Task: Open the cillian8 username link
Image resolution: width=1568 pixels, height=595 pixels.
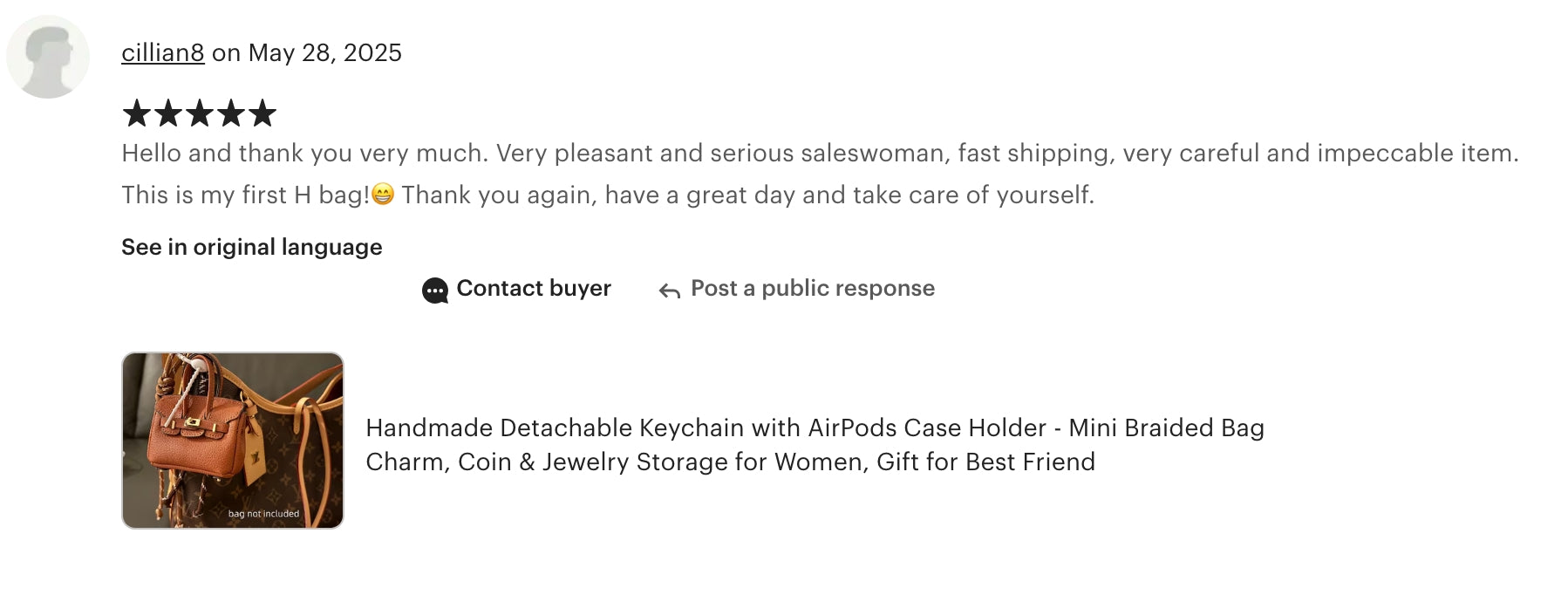Action: (163, 53)
